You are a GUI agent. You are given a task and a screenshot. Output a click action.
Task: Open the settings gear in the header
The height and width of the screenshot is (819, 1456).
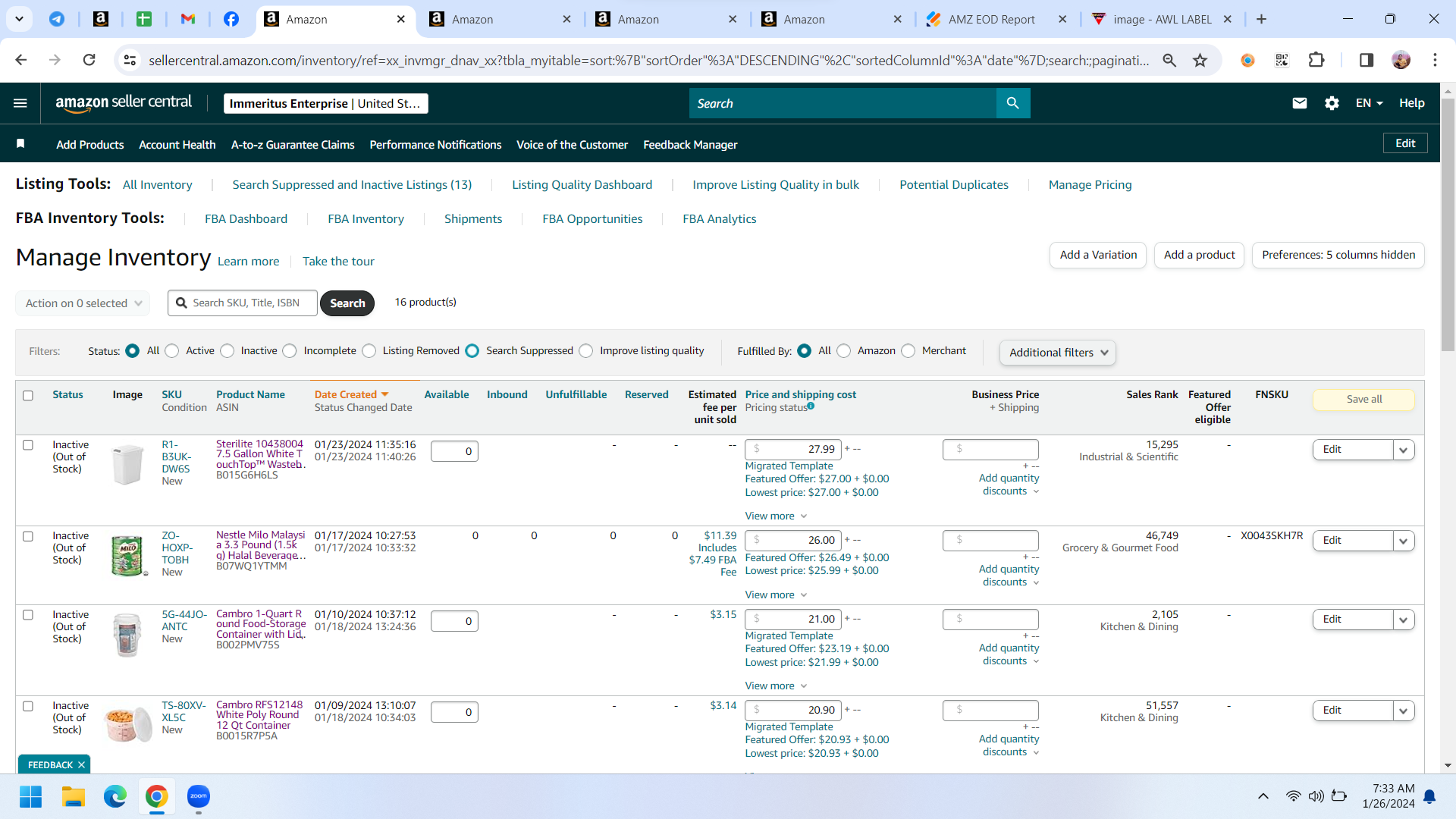[x=1332, y=103]
